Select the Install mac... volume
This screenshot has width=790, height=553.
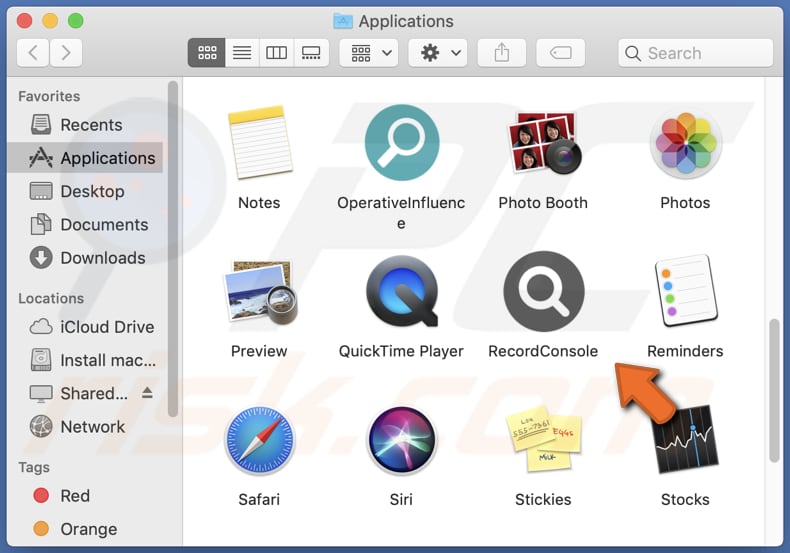[x=84, y=360]
